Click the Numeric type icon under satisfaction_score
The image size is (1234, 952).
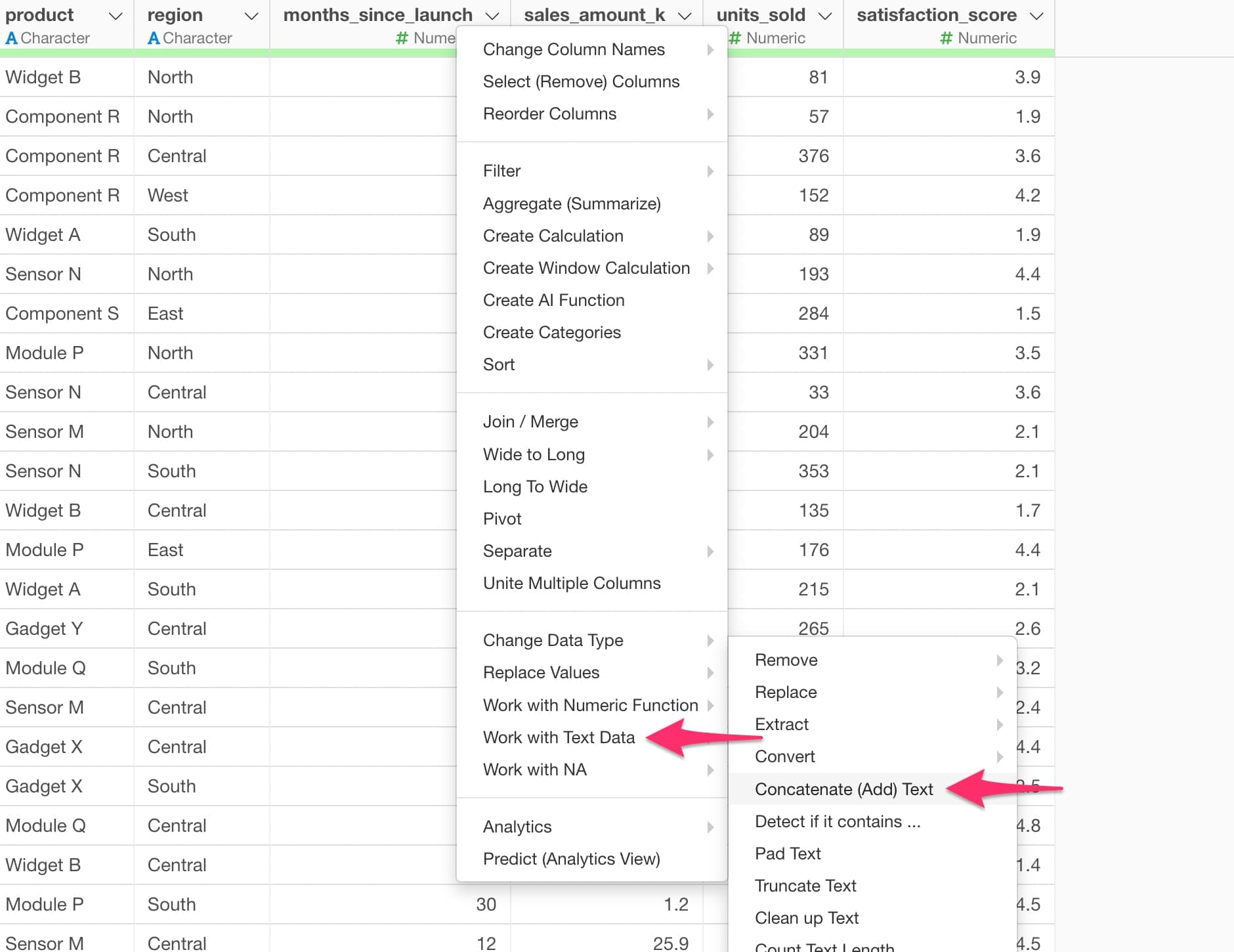946,38
